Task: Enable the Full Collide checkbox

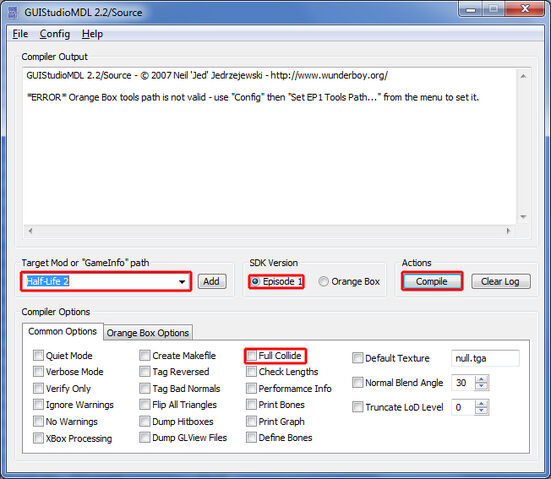Action: 252,355
